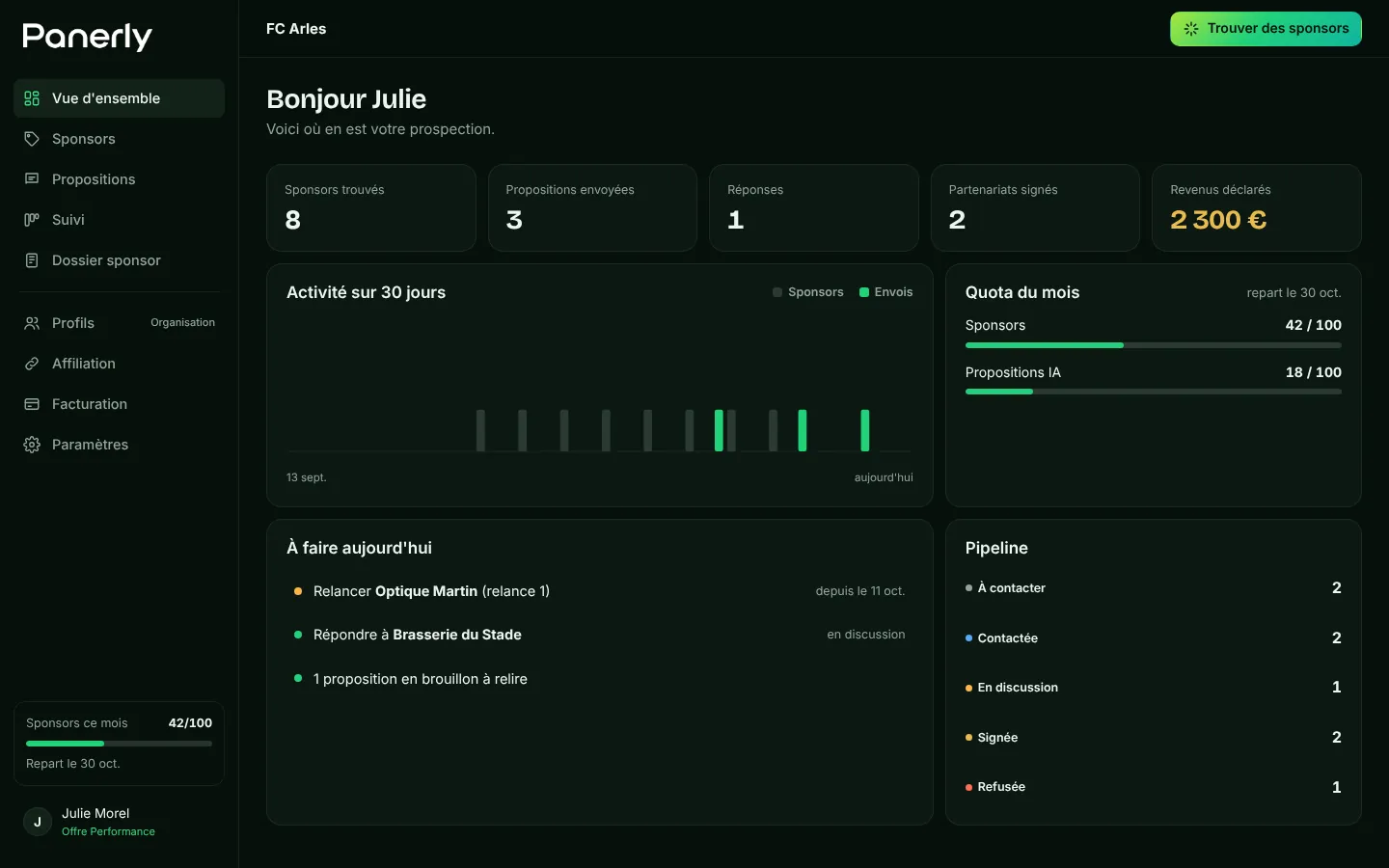1389x868 pixels.
Task: Click the Julie Morel avatar
Action: click(x=38, y=822)
